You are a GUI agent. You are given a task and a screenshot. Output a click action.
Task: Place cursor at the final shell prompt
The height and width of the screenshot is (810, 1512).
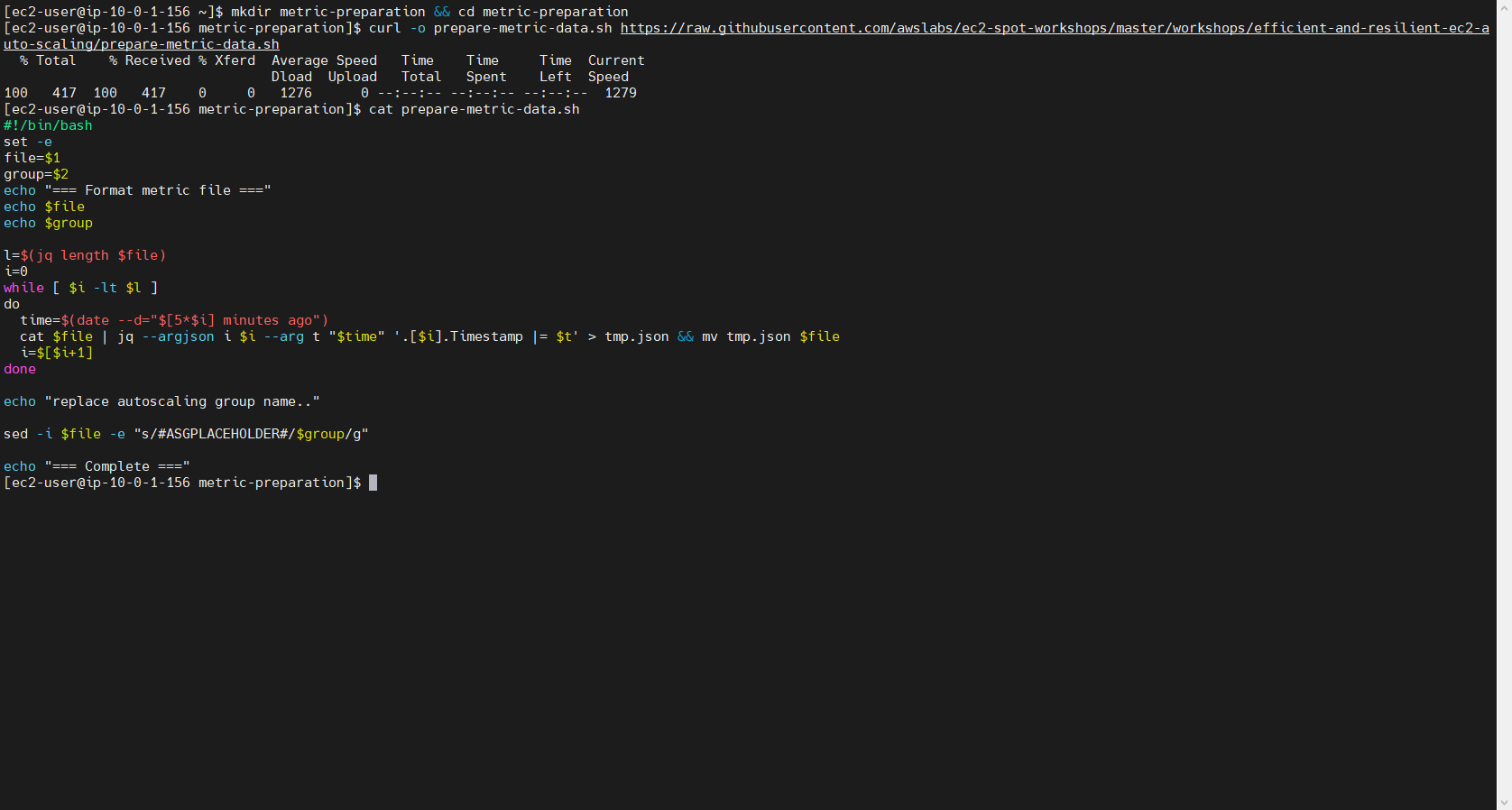[x=373, y=483]
